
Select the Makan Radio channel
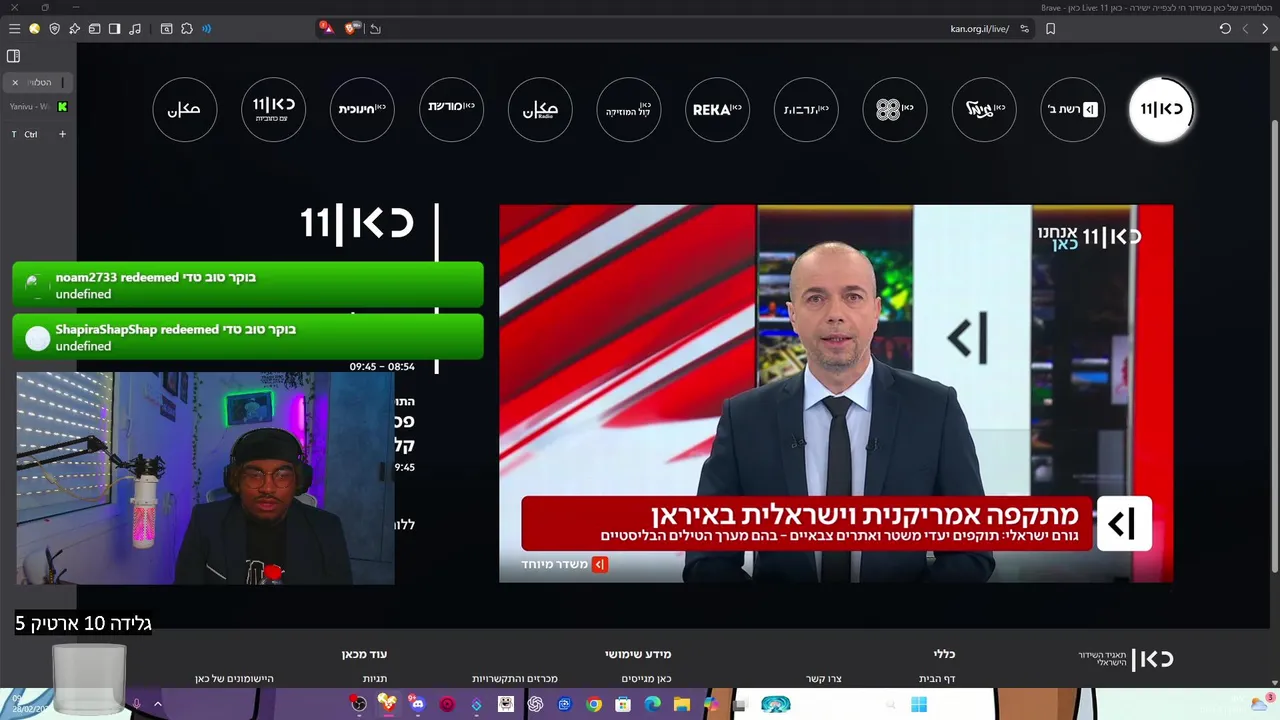540,109
